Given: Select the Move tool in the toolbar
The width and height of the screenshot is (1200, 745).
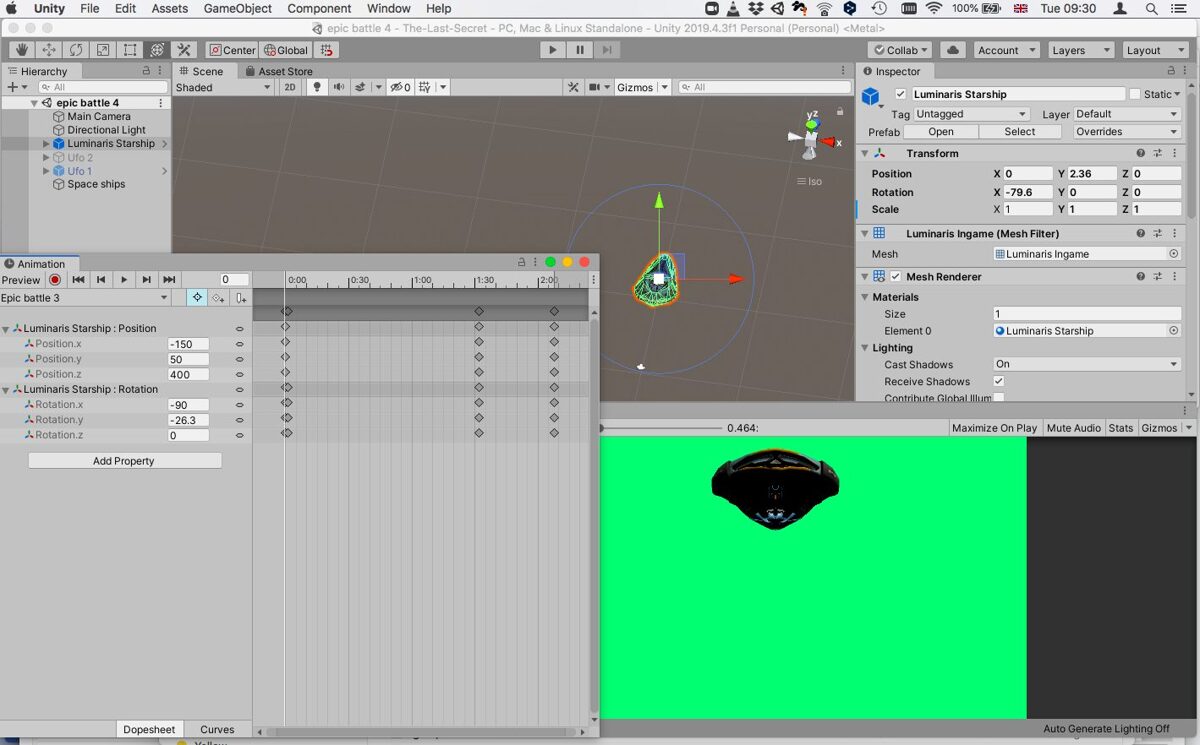Looking at the screenshot, I should [x=49, y=50].
